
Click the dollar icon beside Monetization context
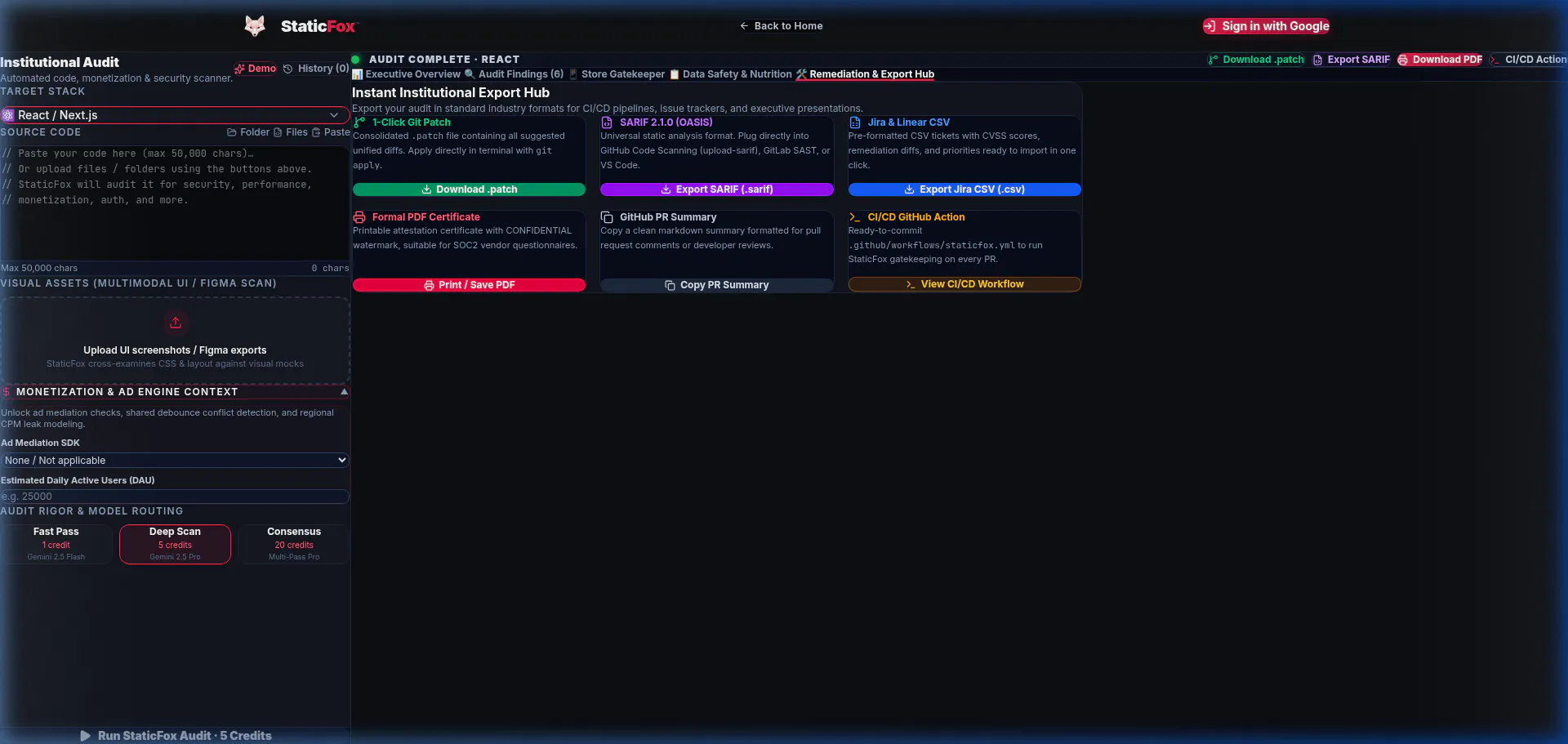[x=7, y=392]
